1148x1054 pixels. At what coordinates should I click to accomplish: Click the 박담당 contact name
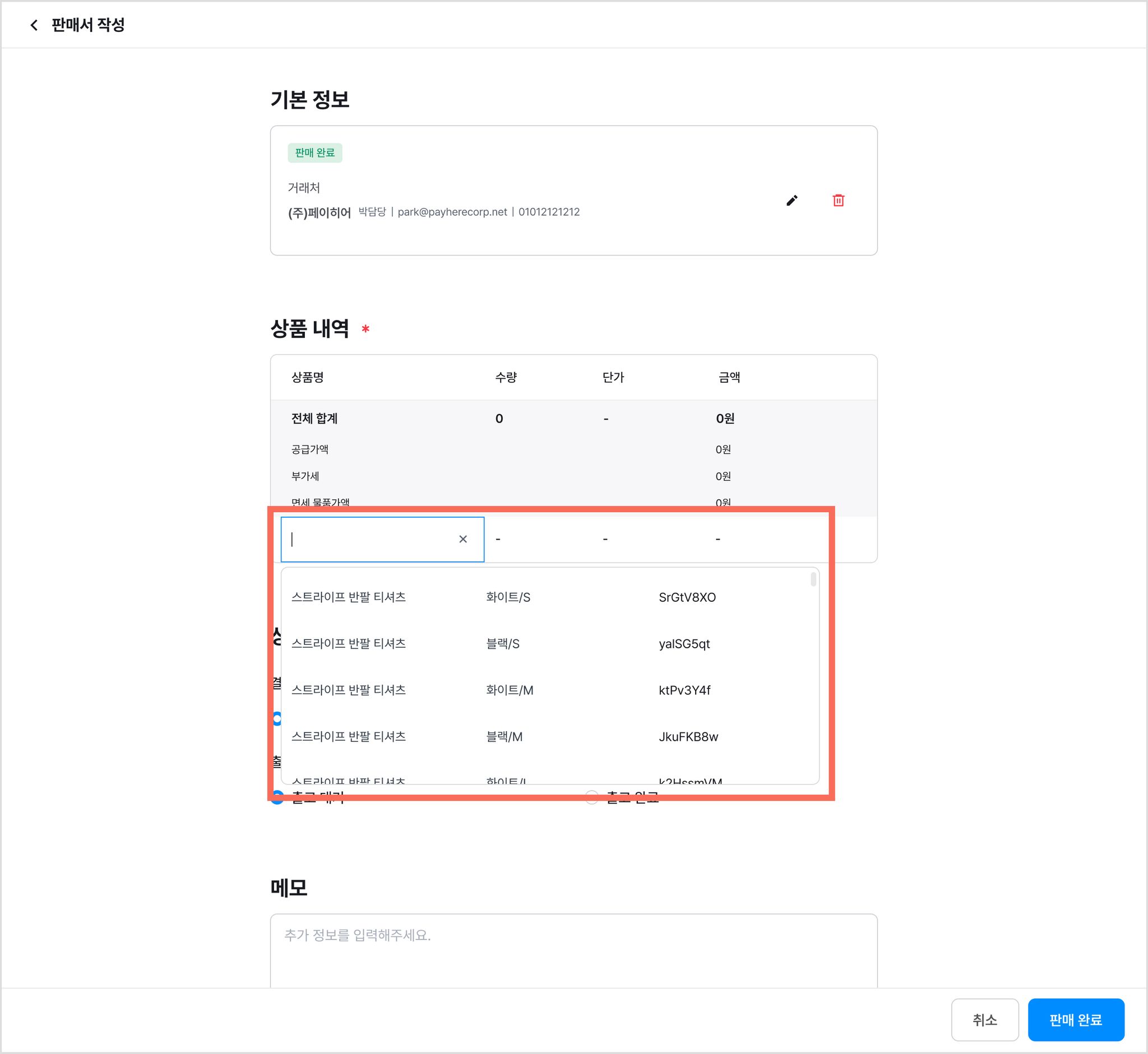[372, 212]
